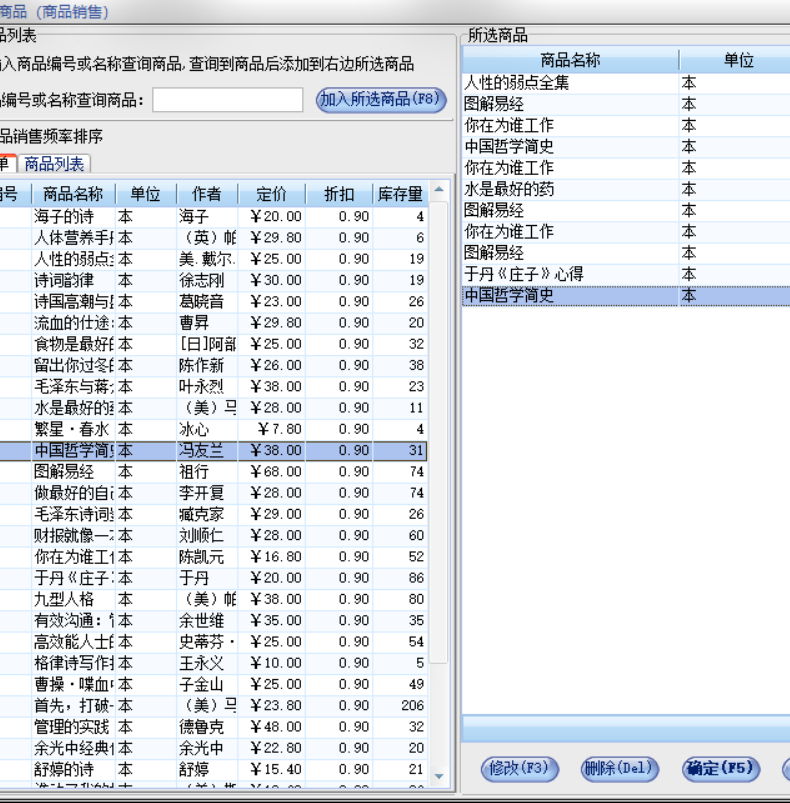Sort by the 商品名称 column in product list
This screenshot has width=790, height=803.
click(73, 194)
